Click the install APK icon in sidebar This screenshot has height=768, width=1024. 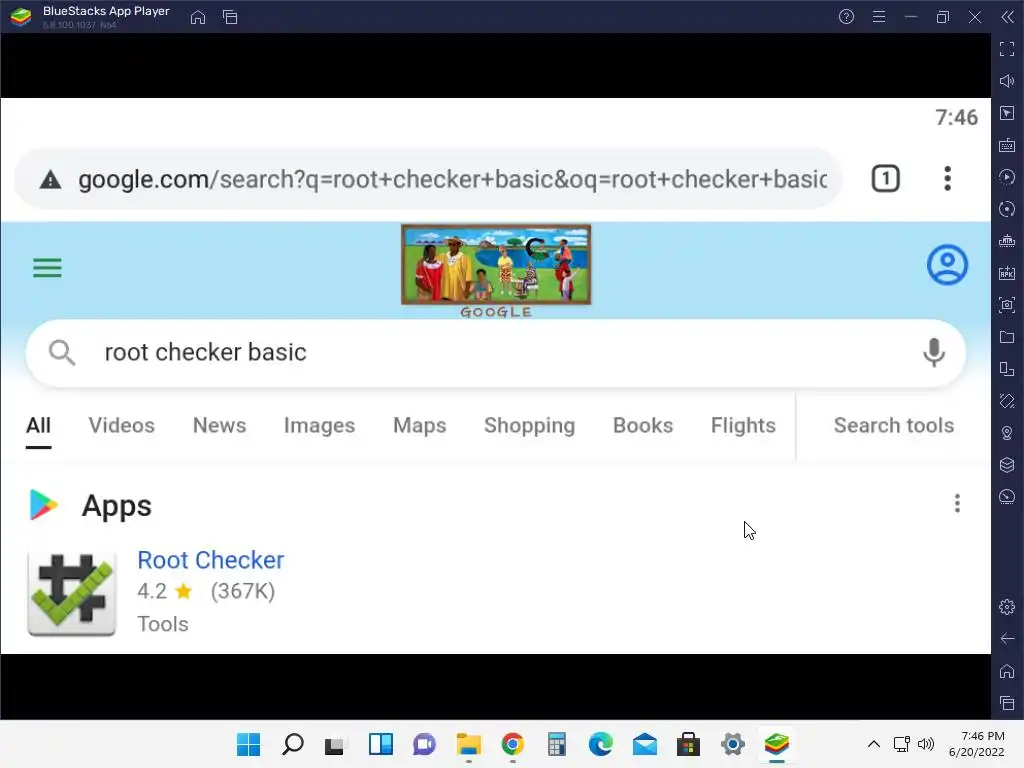(1007, 273)
